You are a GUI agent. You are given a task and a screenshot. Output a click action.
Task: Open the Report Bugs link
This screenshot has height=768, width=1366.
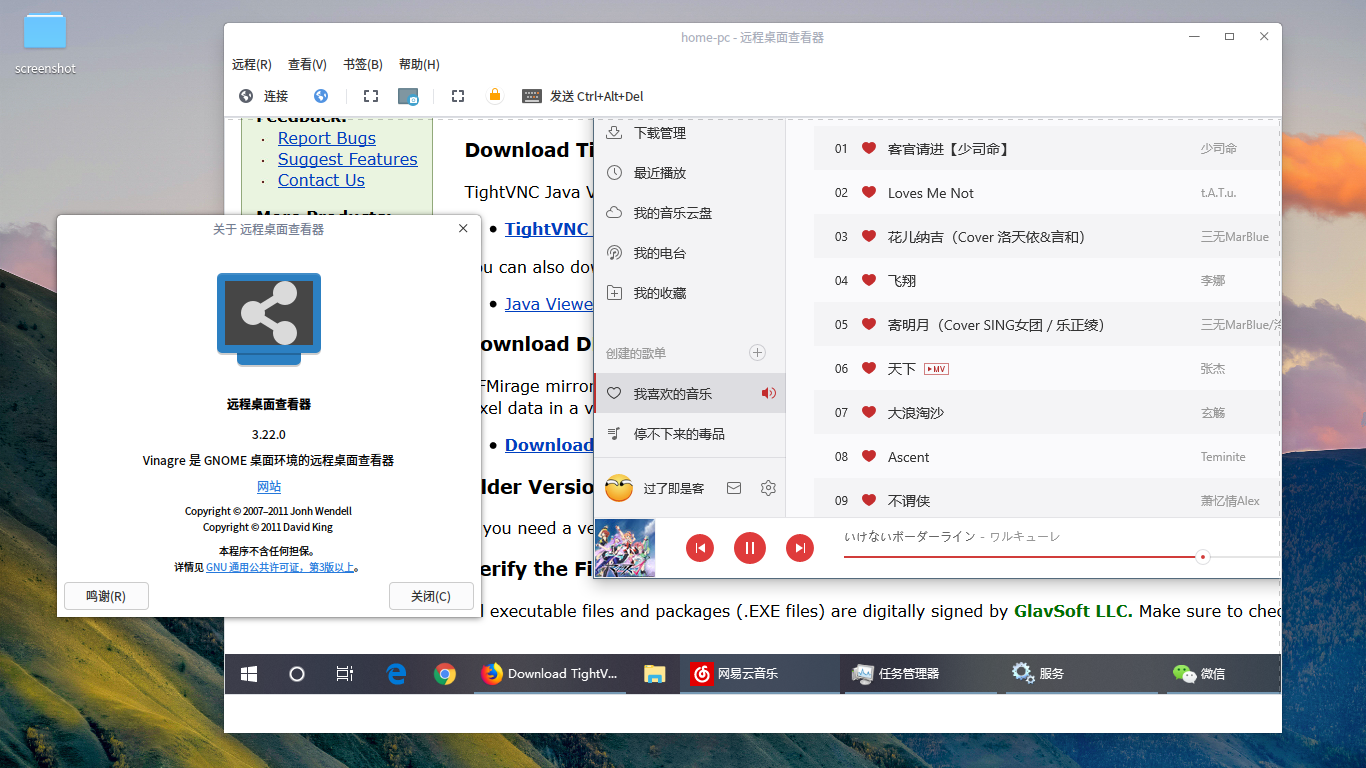[326, 138]
